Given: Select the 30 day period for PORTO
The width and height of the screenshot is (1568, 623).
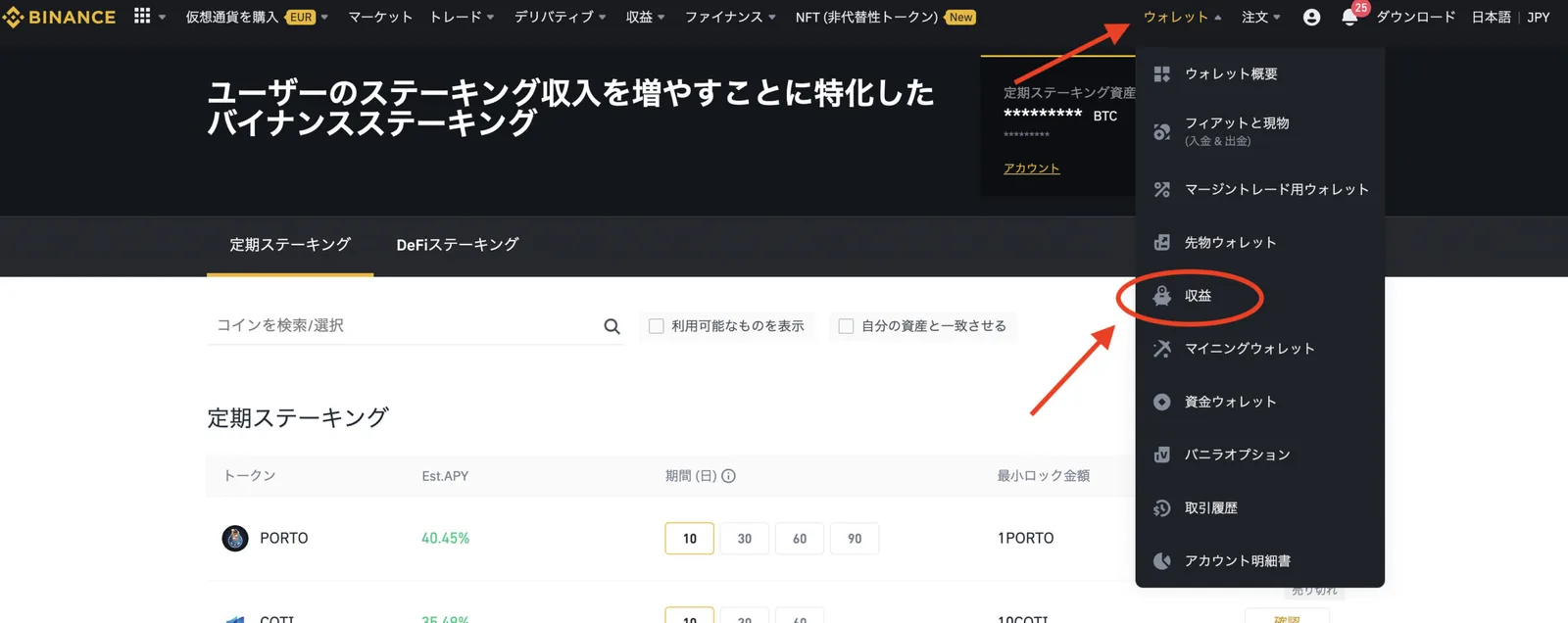Looking at the screenshot, I should 745,539.
